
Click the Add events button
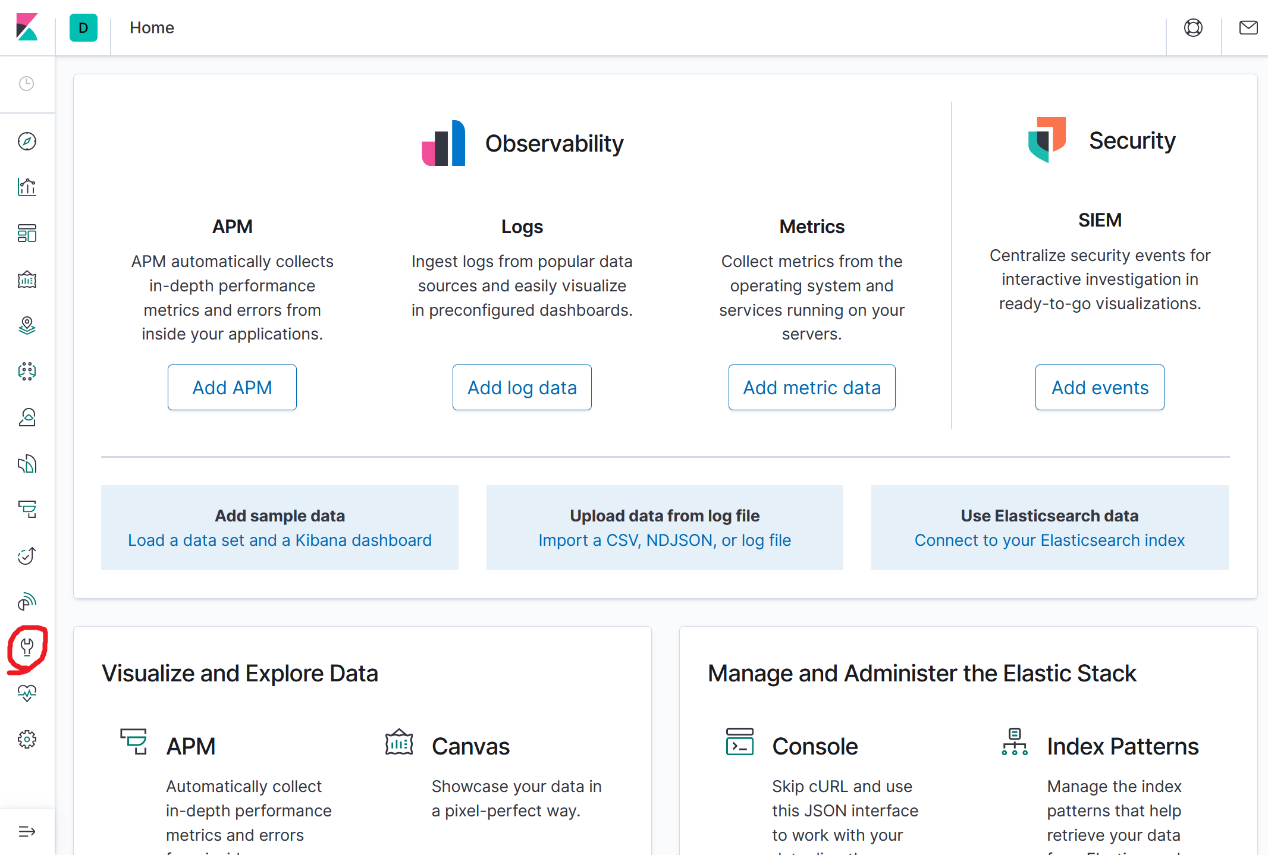[x=1100, y=388]
